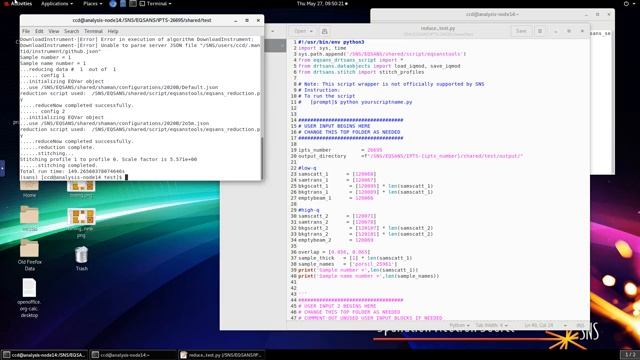This screenshot has width=640, height=360.
Task: Click the reduce_test.py title in gedit header
Action: [438, 29]
